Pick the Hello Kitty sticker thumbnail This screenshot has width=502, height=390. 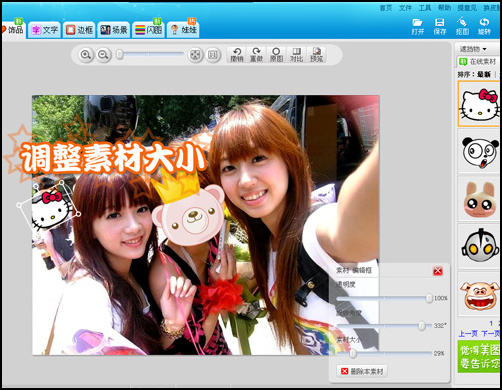pyautogui.click(x=479, y=104)
